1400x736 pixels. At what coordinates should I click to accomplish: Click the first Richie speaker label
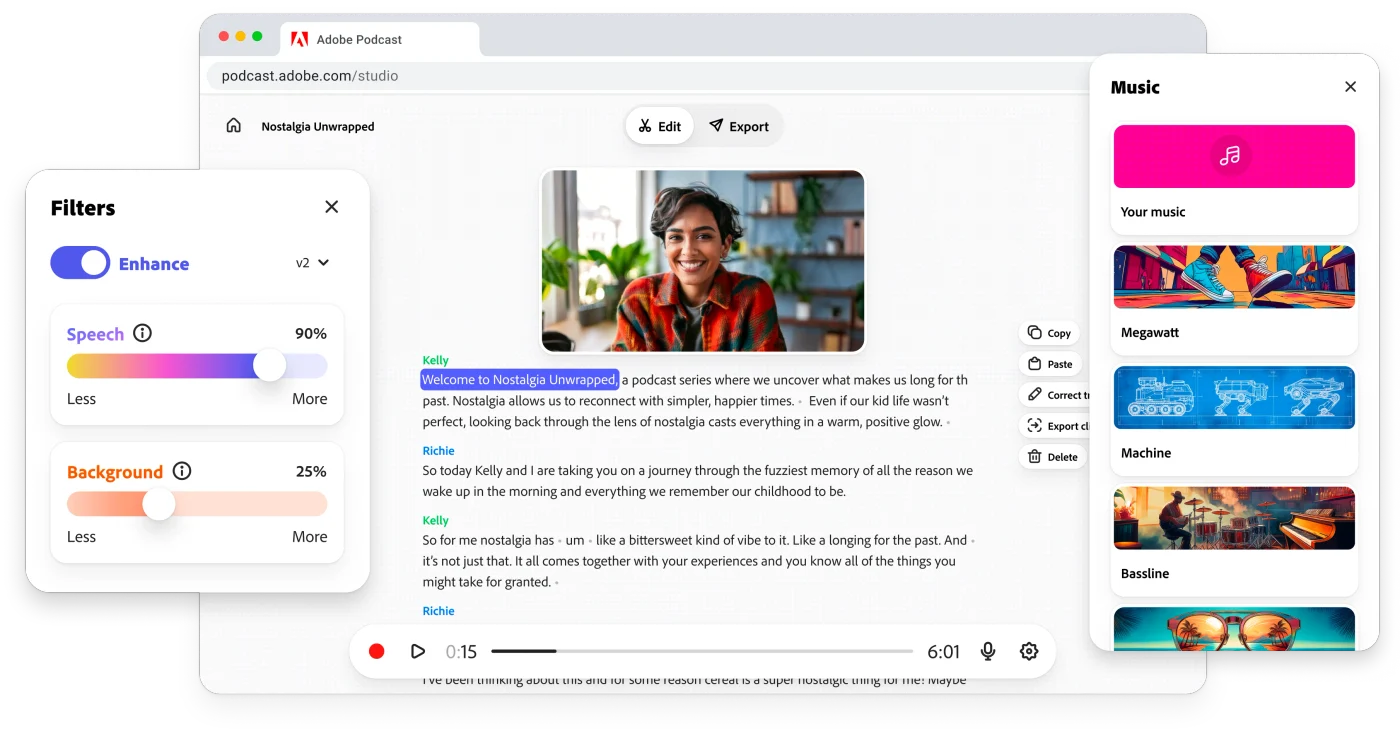pos(438,451)
